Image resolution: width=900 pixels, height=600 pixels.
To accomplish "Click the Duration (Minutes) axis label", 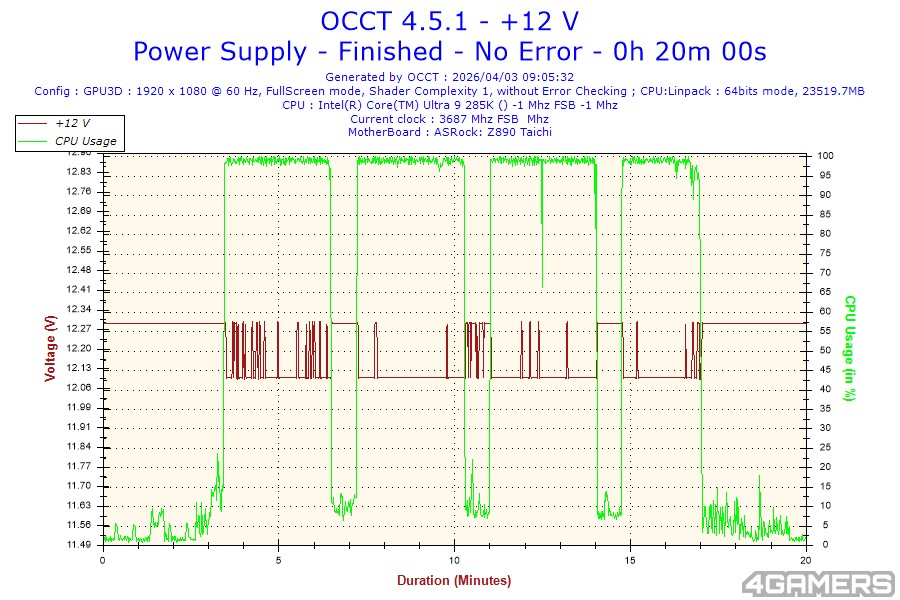I will (x=453, y=580).
